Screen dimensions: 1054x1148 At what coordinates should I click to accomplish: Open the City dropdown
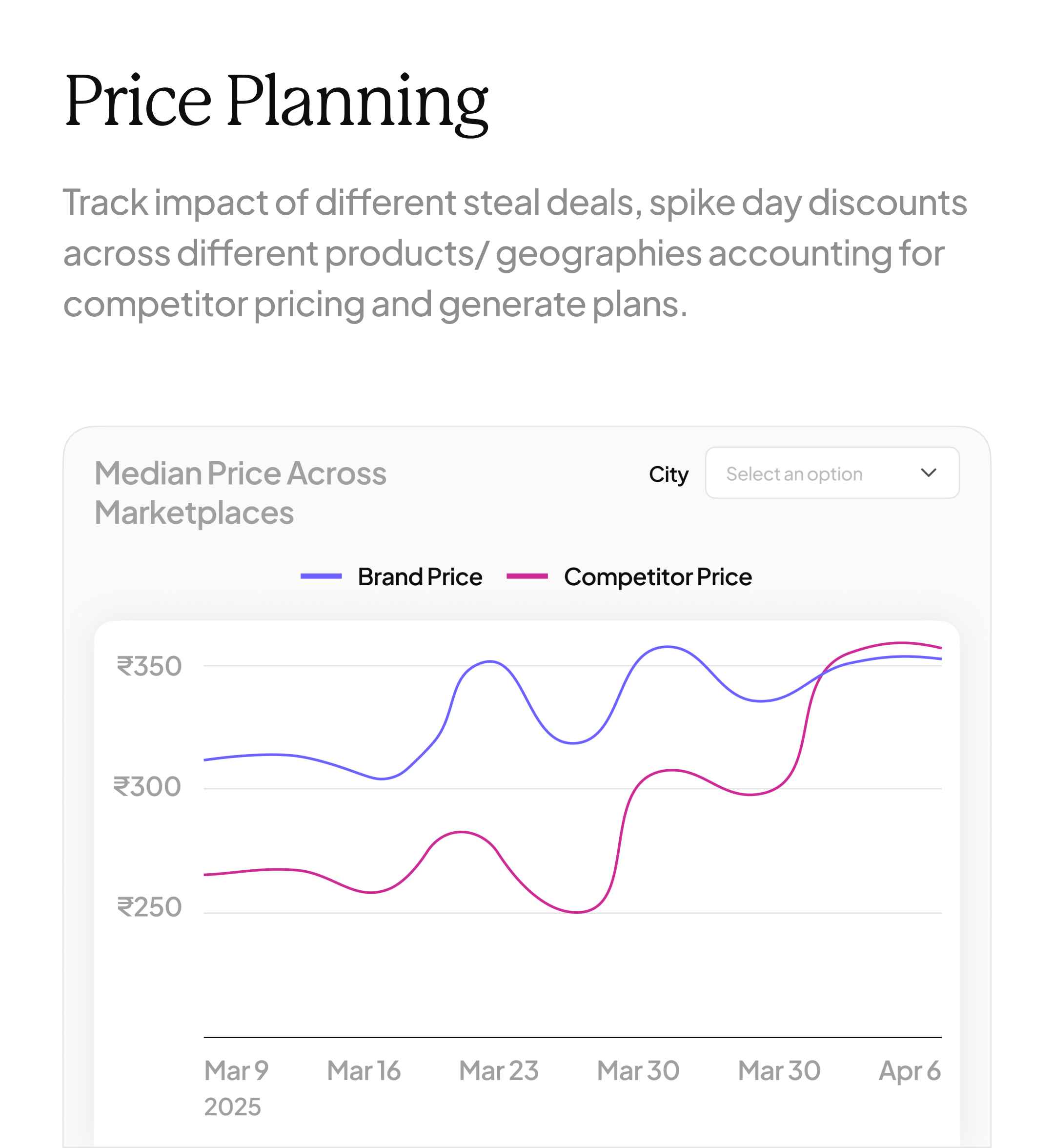831,473
